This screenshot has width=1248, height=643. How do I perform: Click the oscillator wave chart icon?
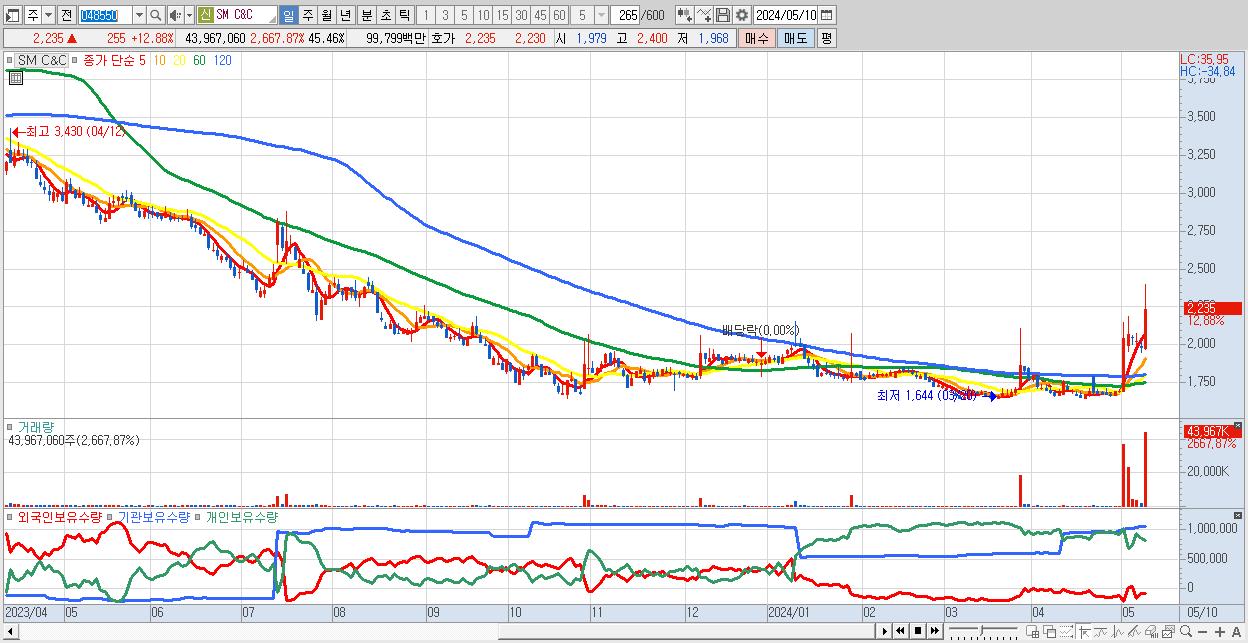coord(1117,631)
